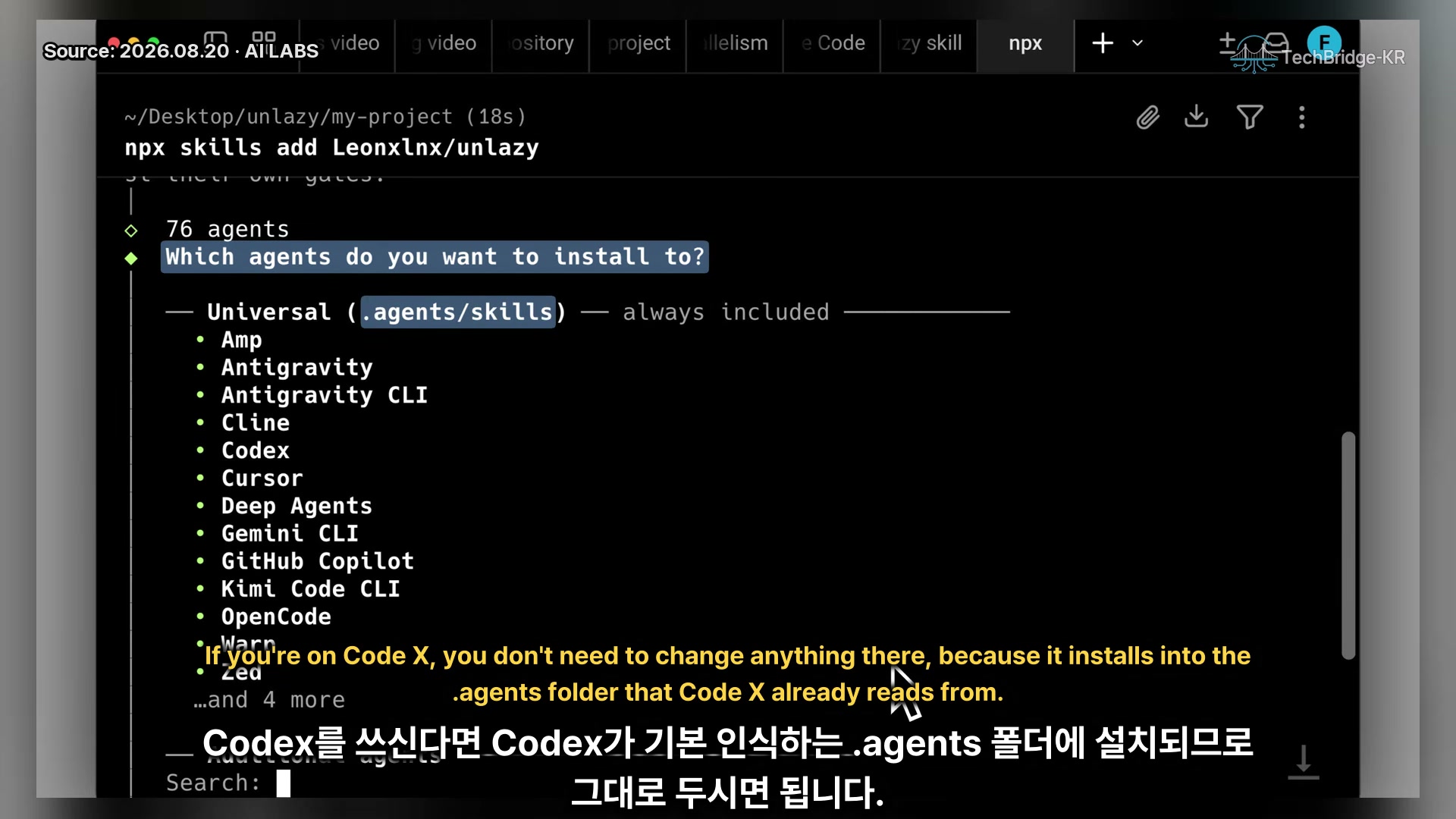Viewport: 1456px width, 819px height.
Task: Click the 'Gemini CLI' agent entry
Action: point(290,534)
